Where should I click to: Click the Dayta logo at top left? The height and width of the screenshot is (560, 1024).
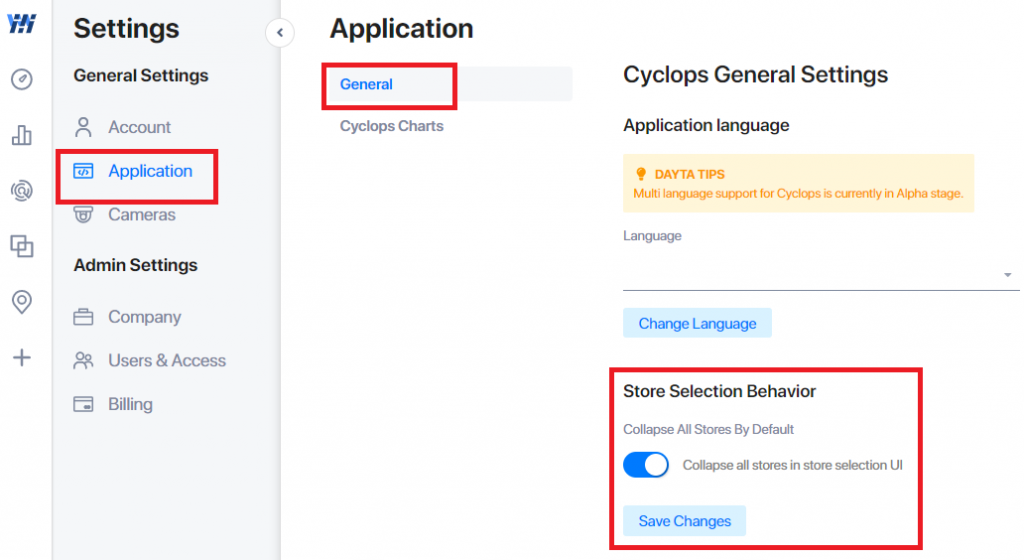tap(22, 24)
